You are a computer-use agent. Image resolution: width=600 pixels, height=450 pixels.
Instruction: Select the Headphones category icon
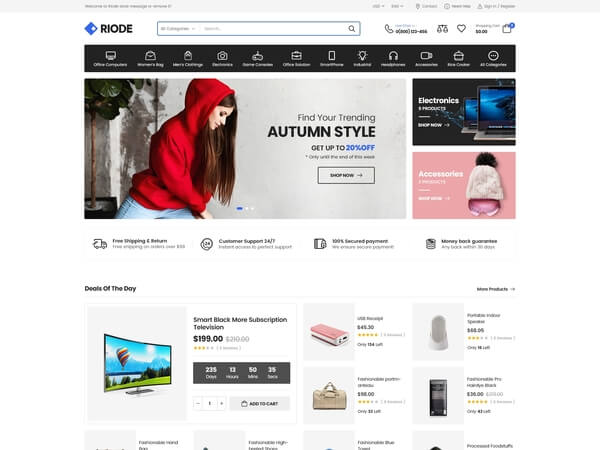pos(393,55)
